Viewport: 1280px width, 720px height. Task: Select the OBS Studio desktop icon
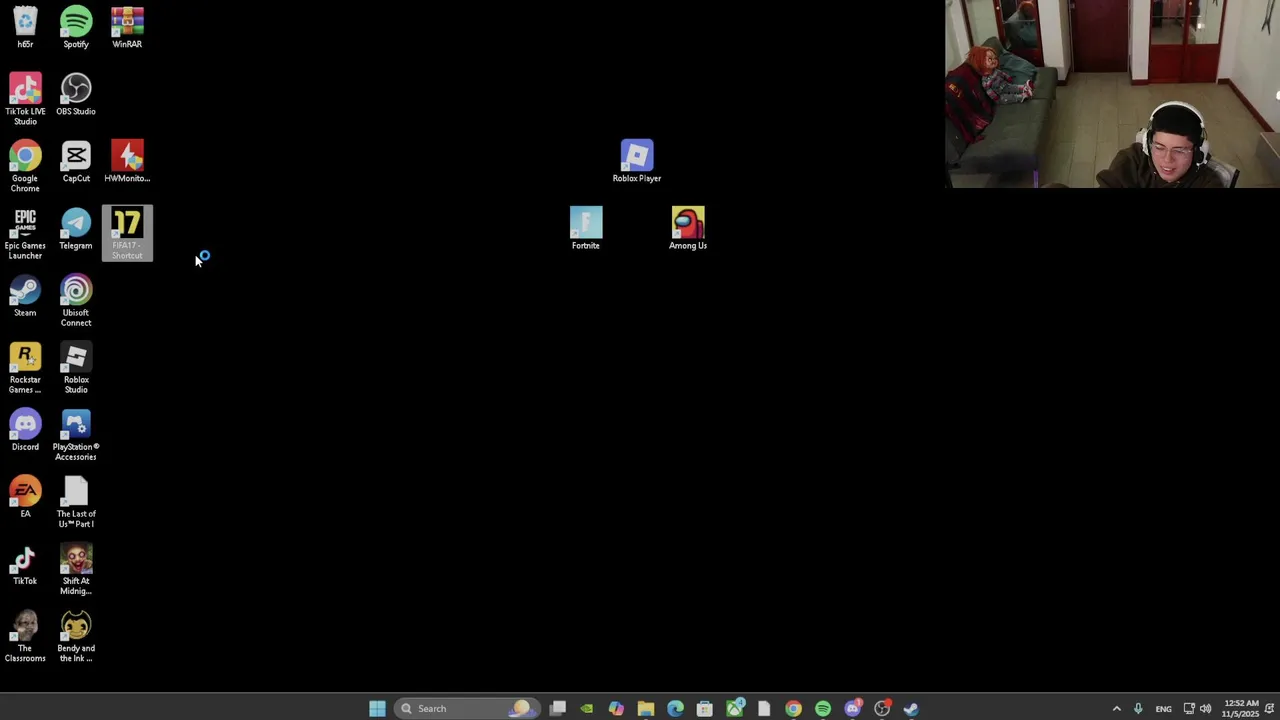pos(76,95)
